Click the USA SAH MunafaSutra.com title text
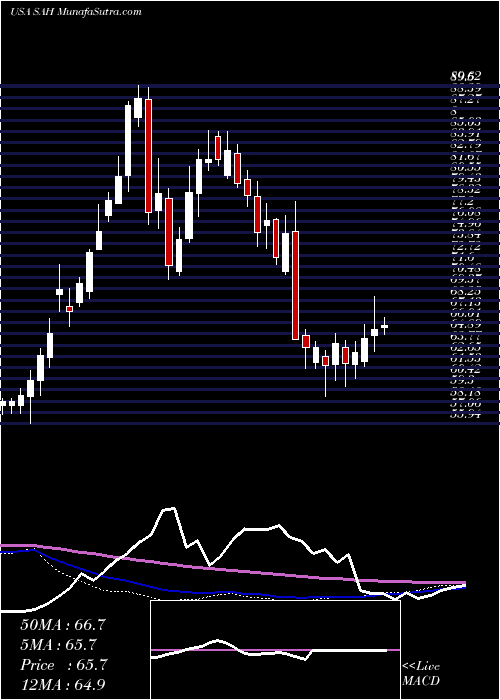500x700 pixels. [x=75, y=12]
